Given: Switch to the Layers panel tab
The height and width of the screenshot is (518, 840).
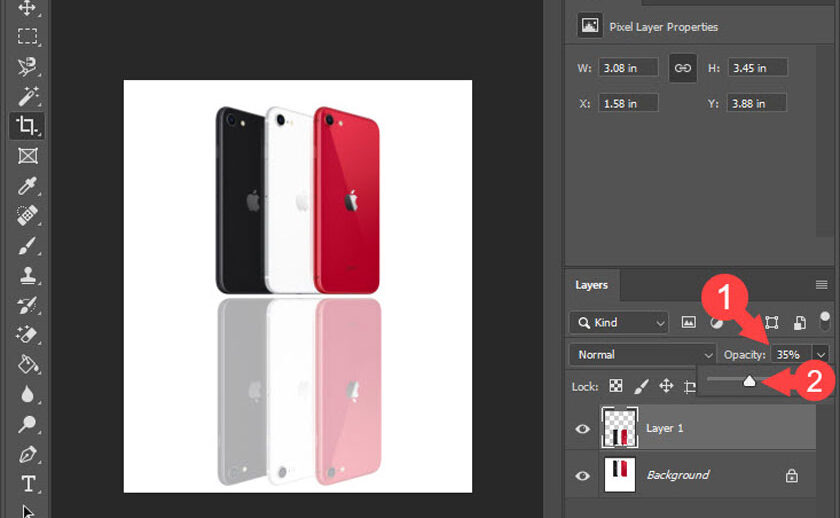Looking at the screenshot, I should coord(591,285).
